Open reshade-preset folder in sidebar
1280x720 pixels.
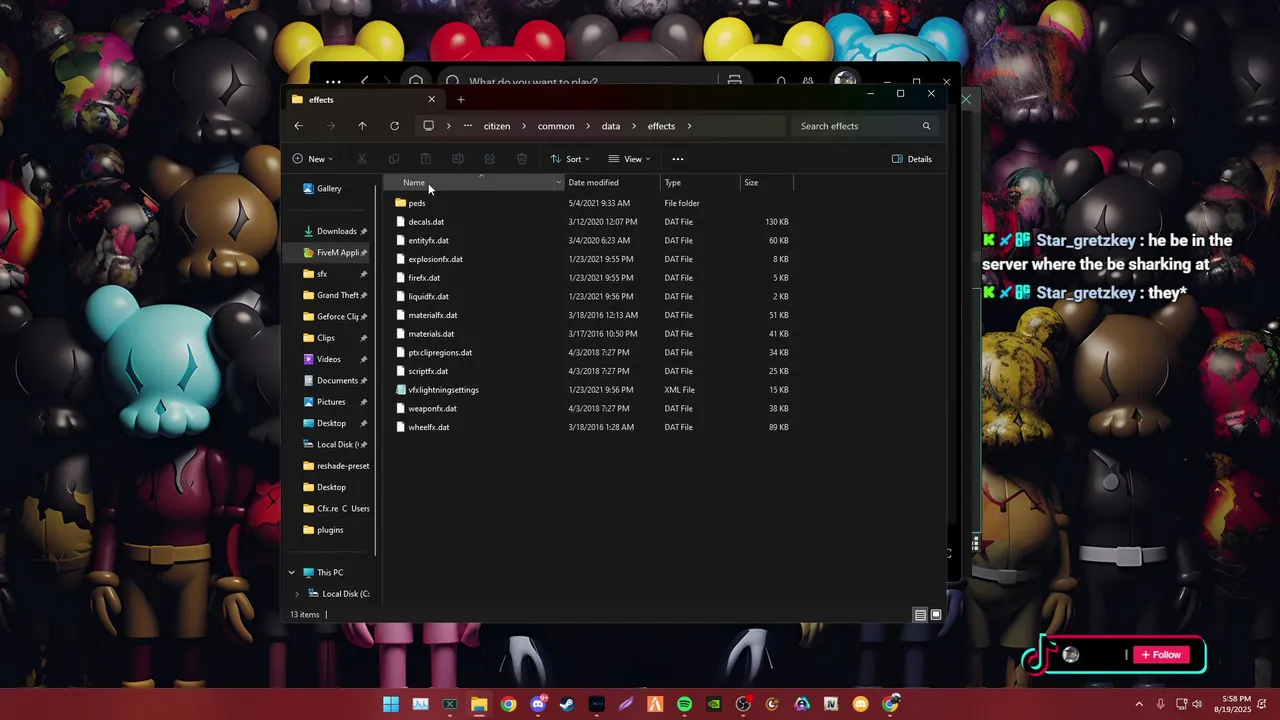(336, 466)
